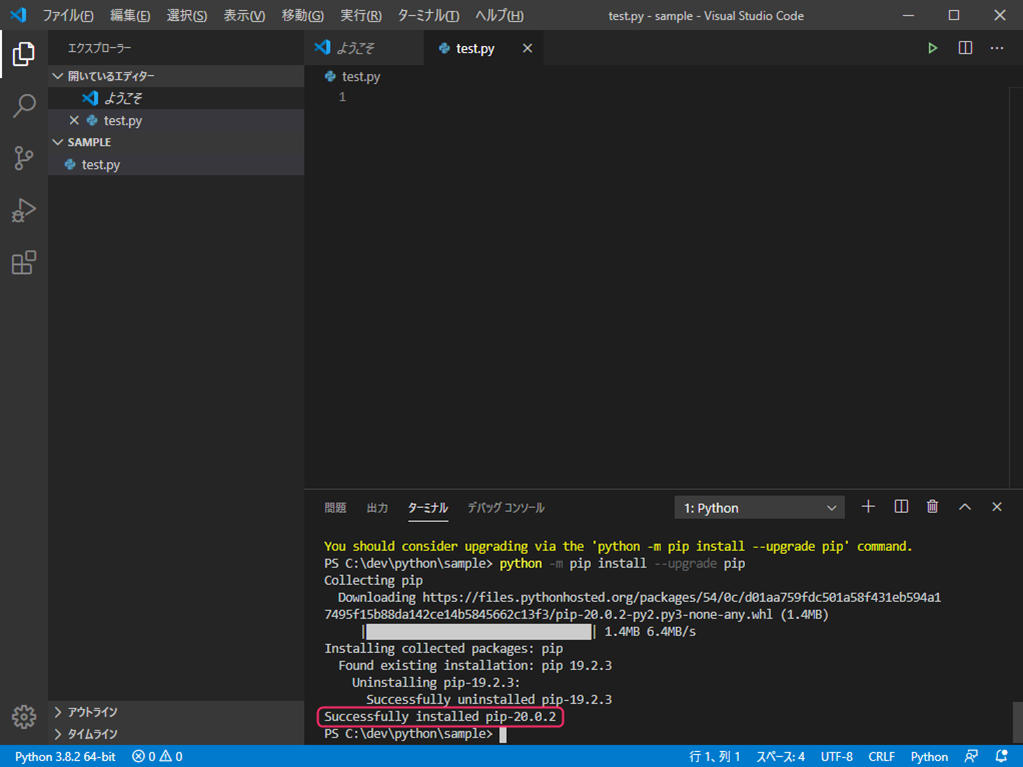Switch to the 問題 panel tab
This screenshot has height=767, width=1023.
click(335, 507)
